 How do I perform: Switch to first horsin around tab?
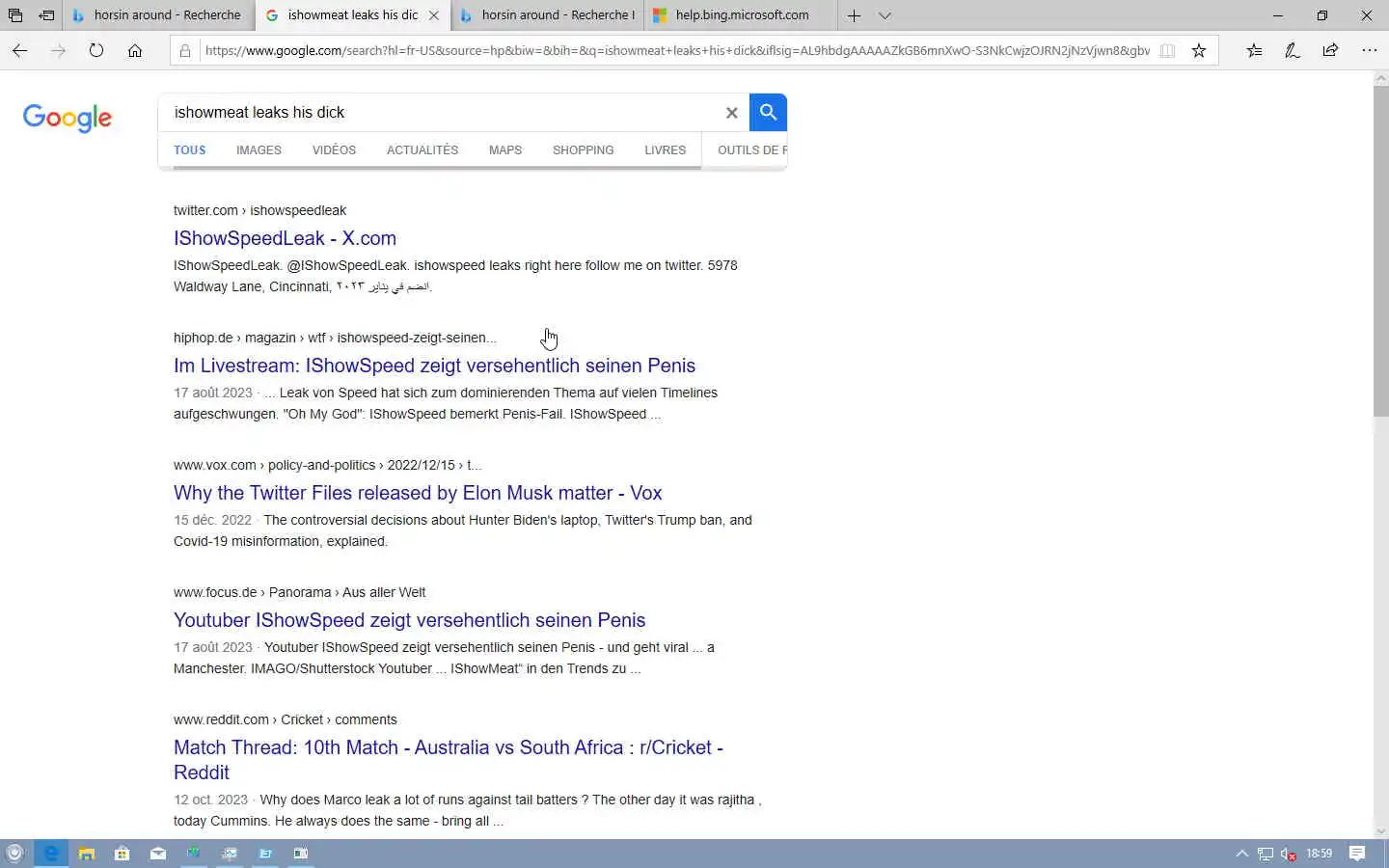tap(158, 15)
